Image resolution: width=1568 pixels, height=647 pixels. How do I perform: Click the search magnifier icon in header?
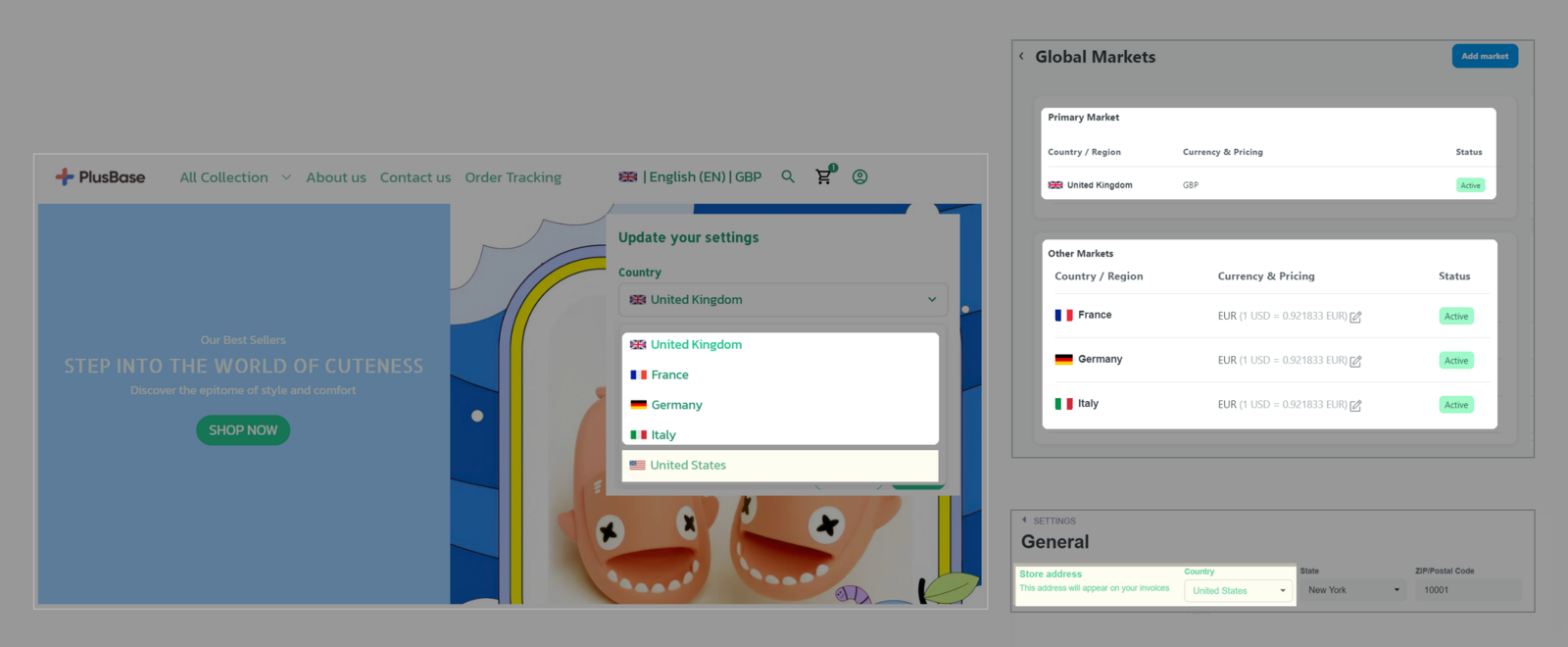tap(788, 177)
